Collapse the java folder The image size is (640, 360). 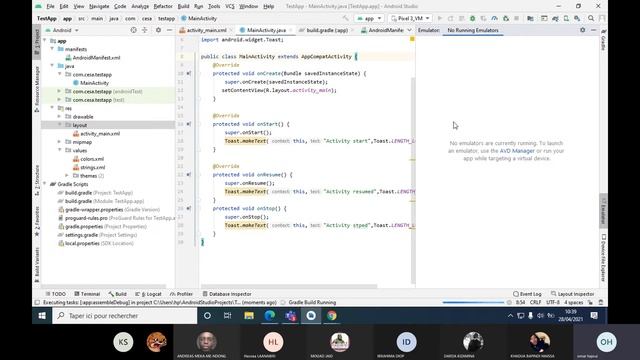pos(52,66)
